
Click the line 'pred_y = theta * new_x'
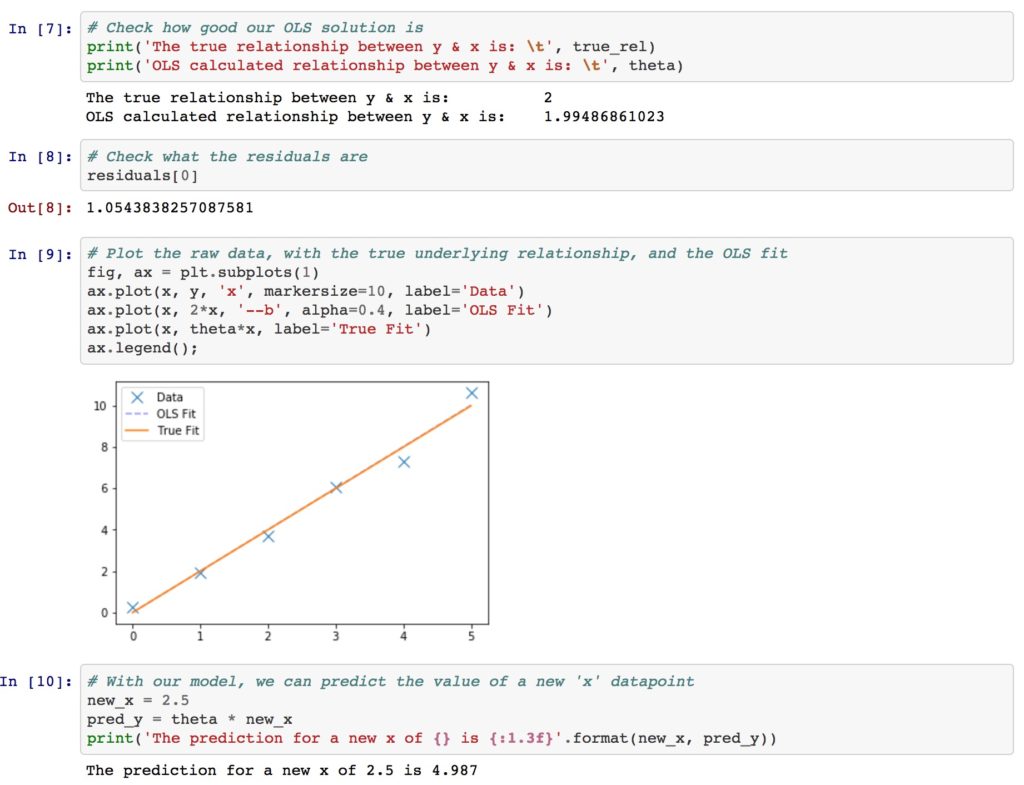tap(189, 720)
